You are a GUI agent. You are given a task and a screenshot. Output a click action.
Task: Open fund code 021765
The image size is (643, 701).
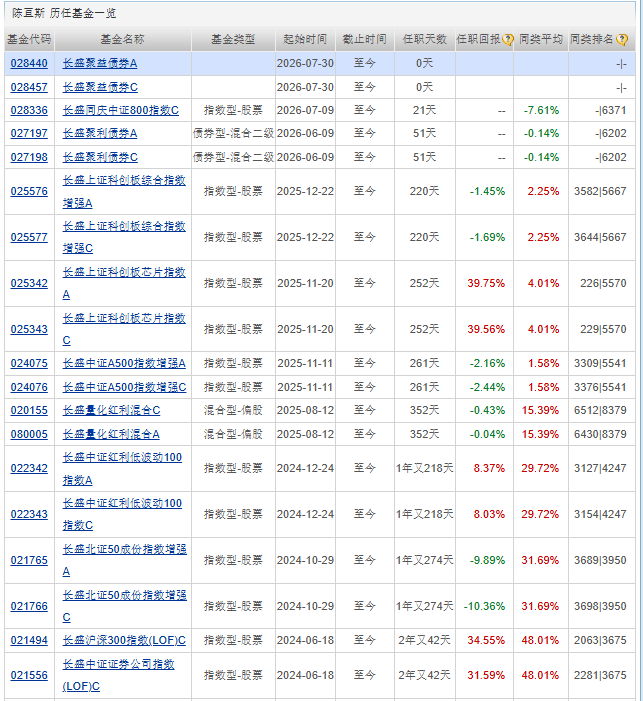coord(29,561)
